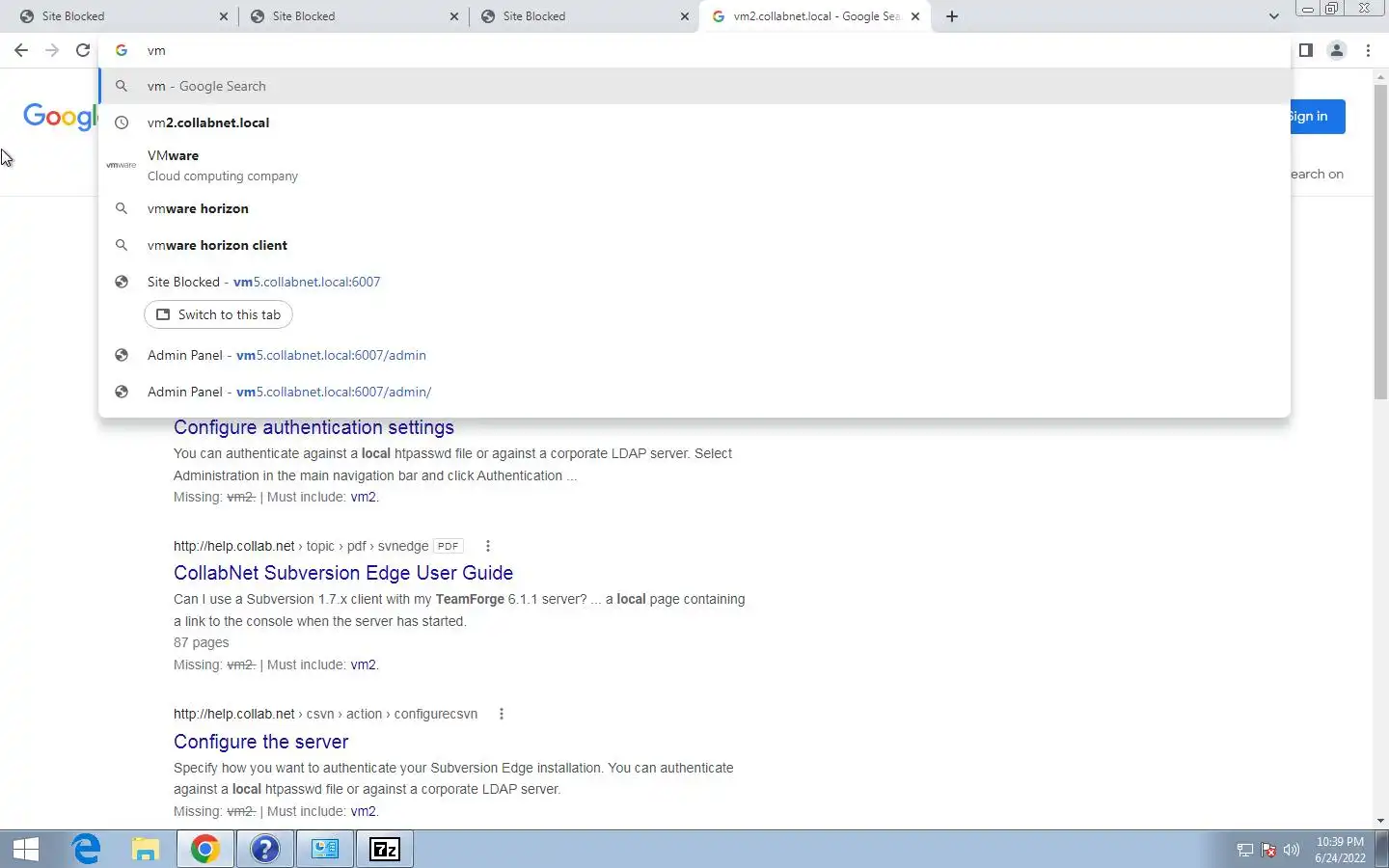1389x868 pixels.
Task: Click scrollbar down arrow
Action: (1380, 821)
